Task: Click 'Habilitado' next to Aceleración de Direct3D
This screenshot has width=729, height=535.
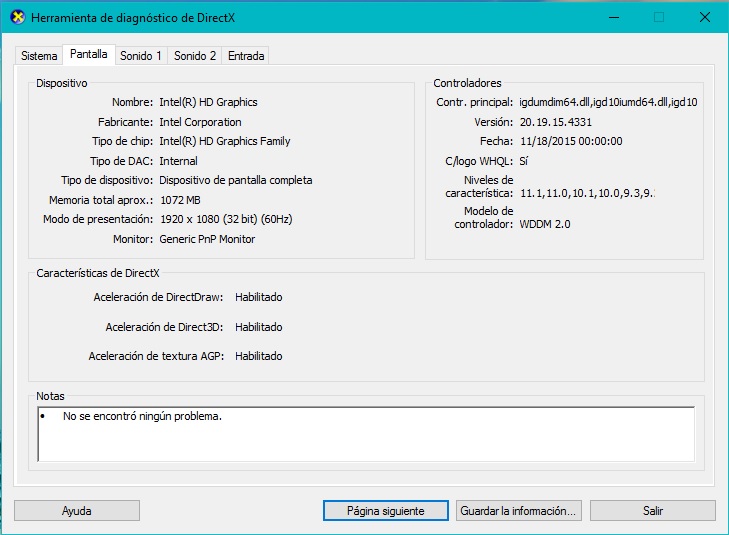Action: [x=258, y=327]
